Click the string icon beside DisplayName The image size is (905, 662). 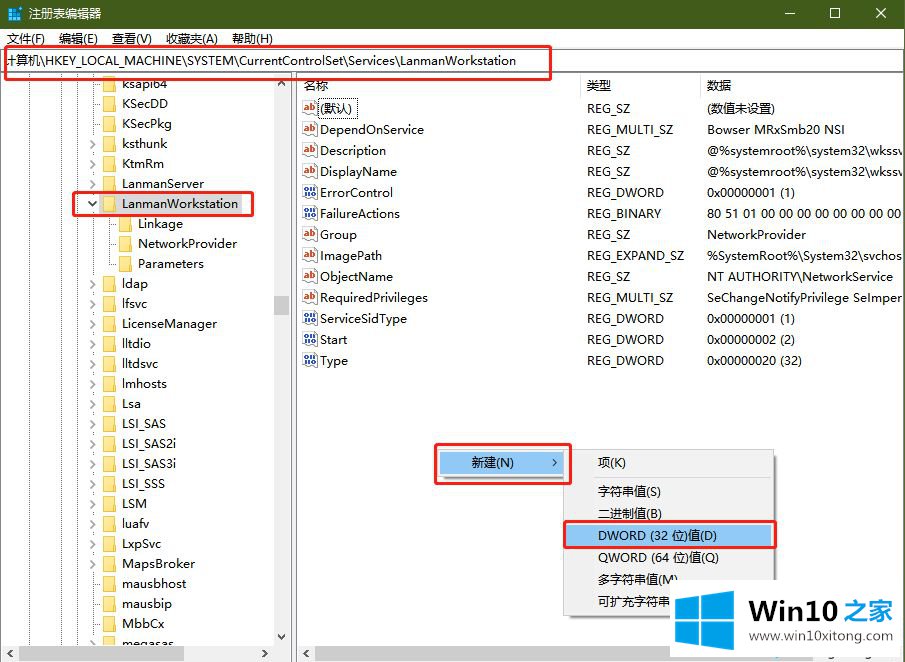tap(310, 171)
